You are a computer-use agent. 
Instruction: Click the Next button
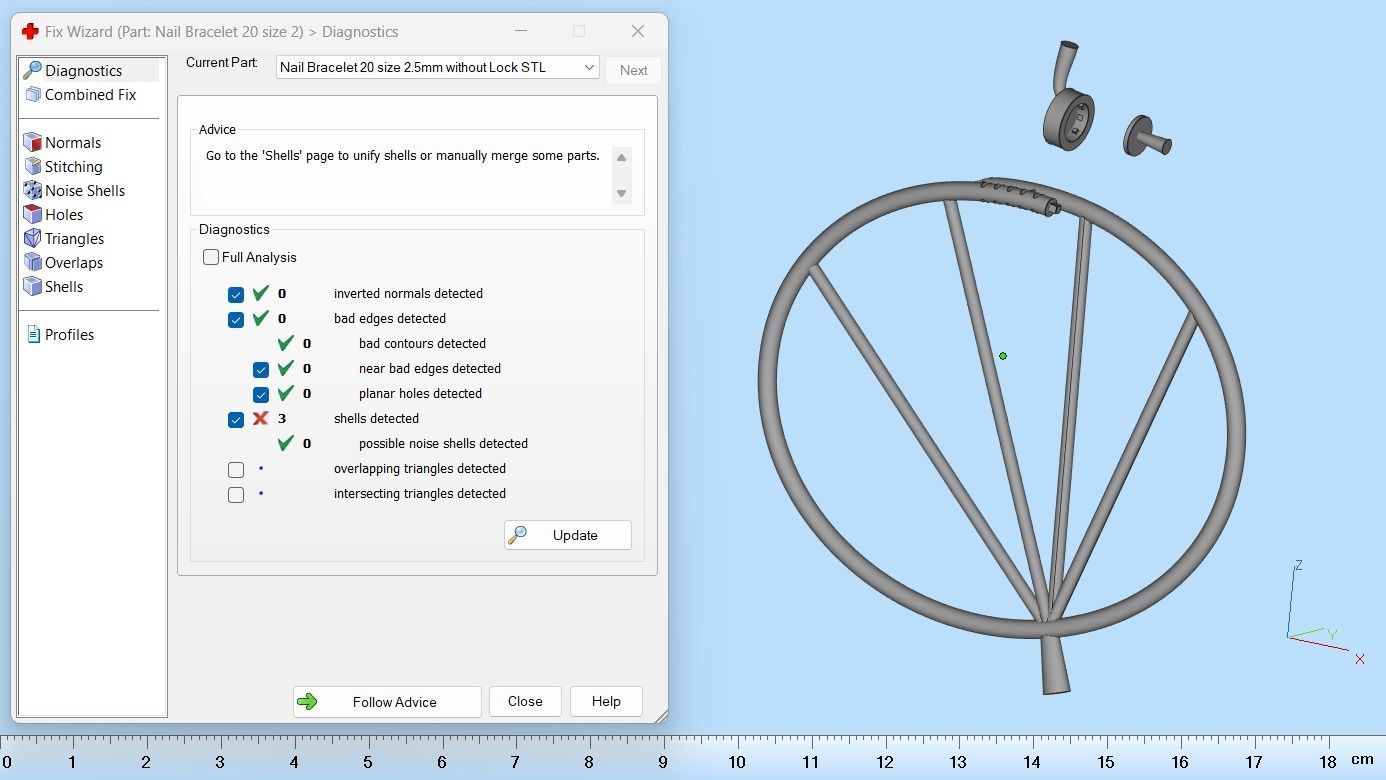coord(633,70)
